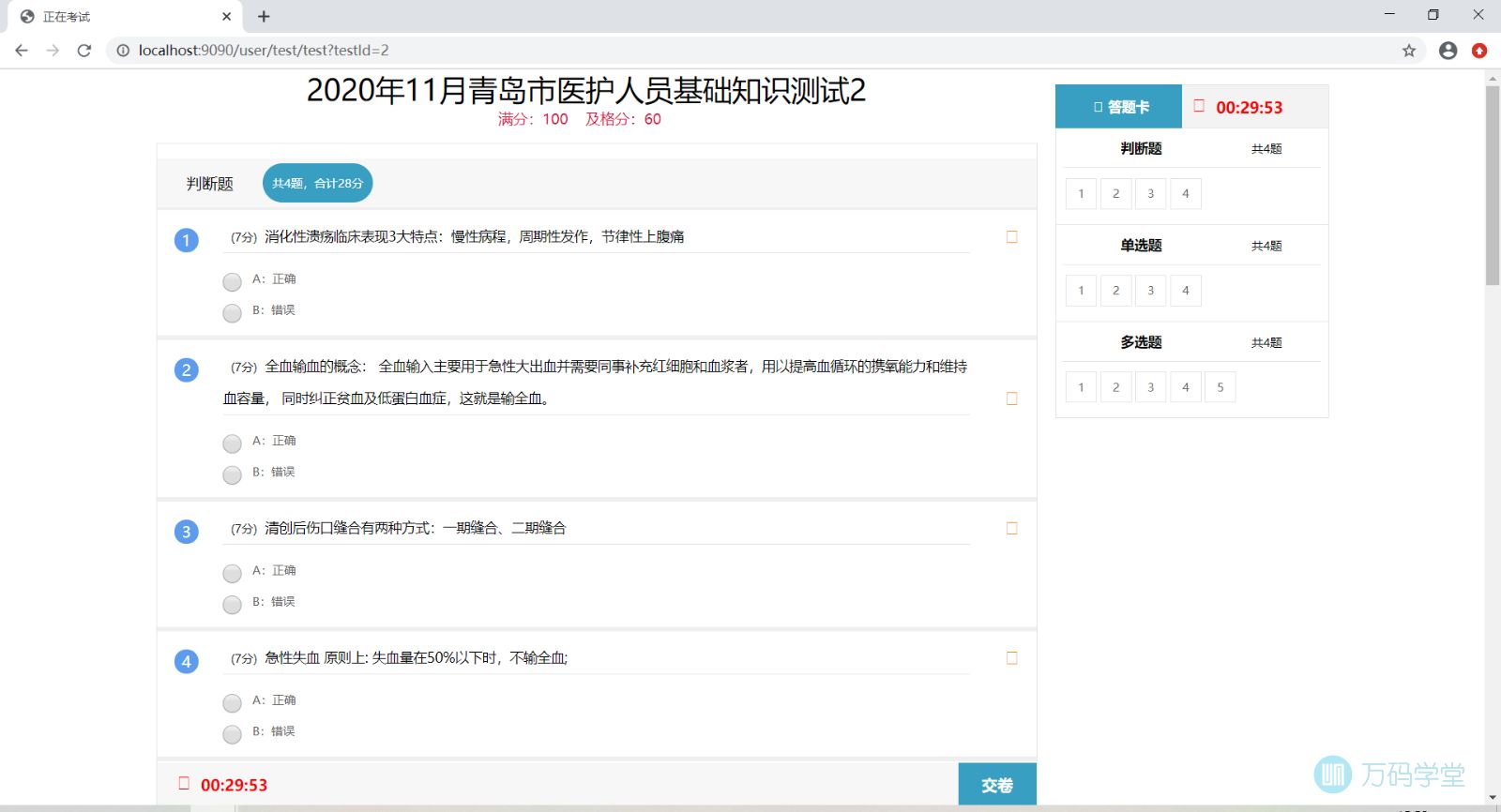Click the bookmark flag icon on question 1

pos(1011,237)
